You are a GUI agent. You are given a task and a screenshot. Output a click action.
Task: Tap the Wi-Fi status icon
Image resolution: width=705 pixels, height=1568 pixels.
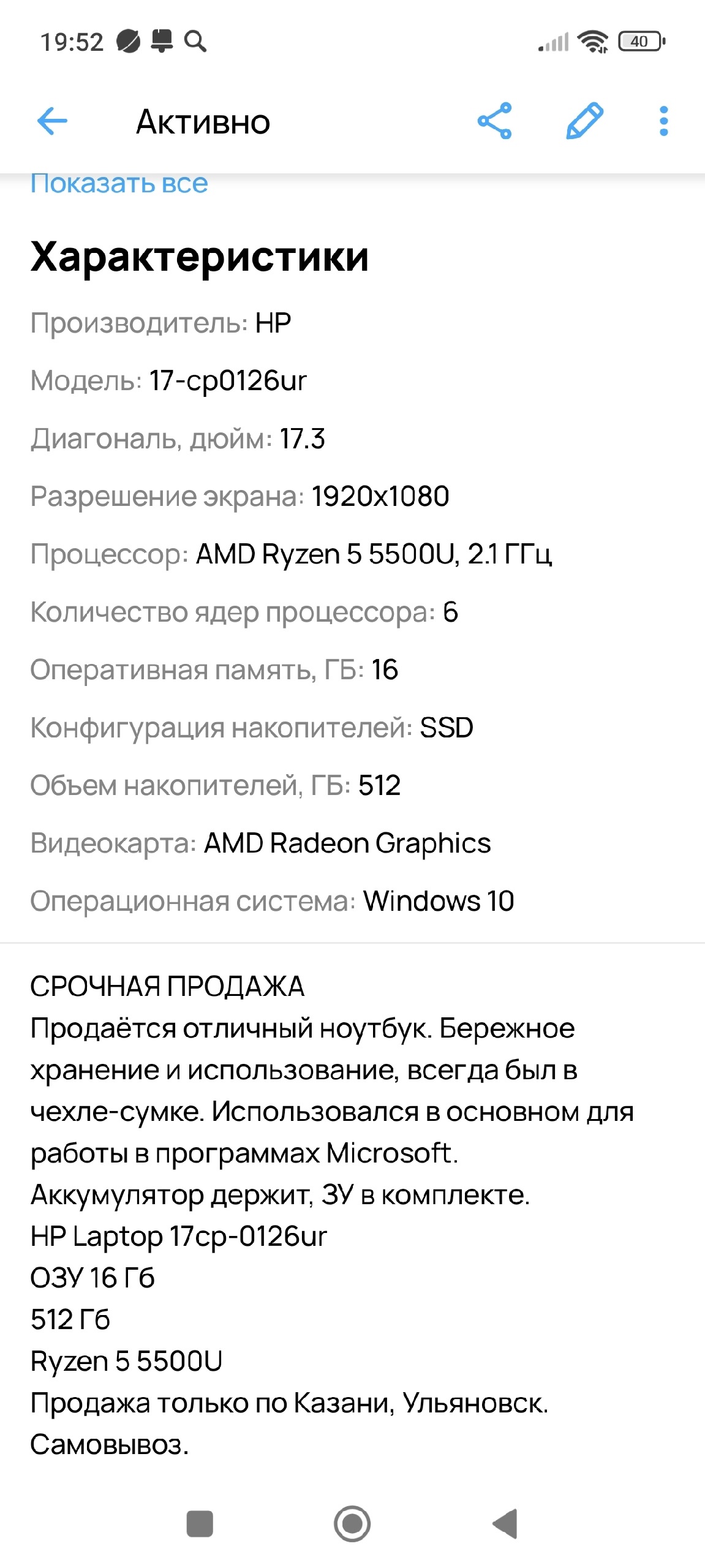click(594, 42)
